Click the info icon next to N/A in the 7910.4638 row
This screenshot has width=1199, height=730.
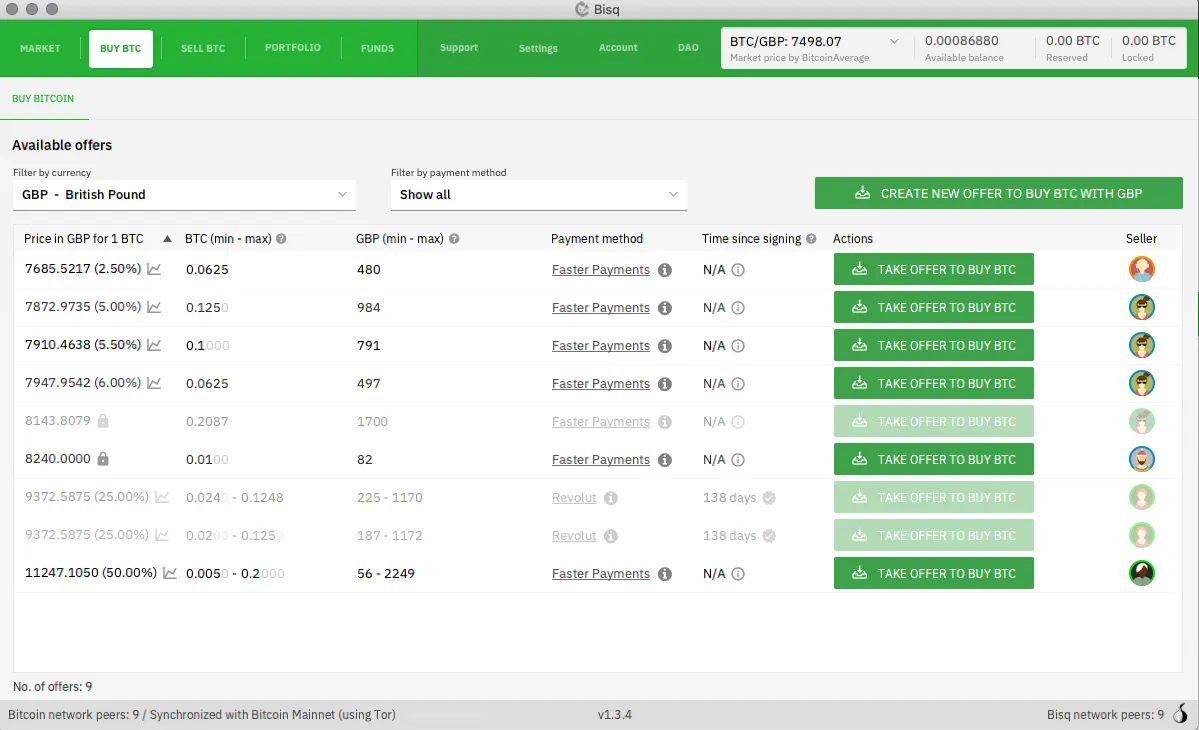click(x=738, y=346)
